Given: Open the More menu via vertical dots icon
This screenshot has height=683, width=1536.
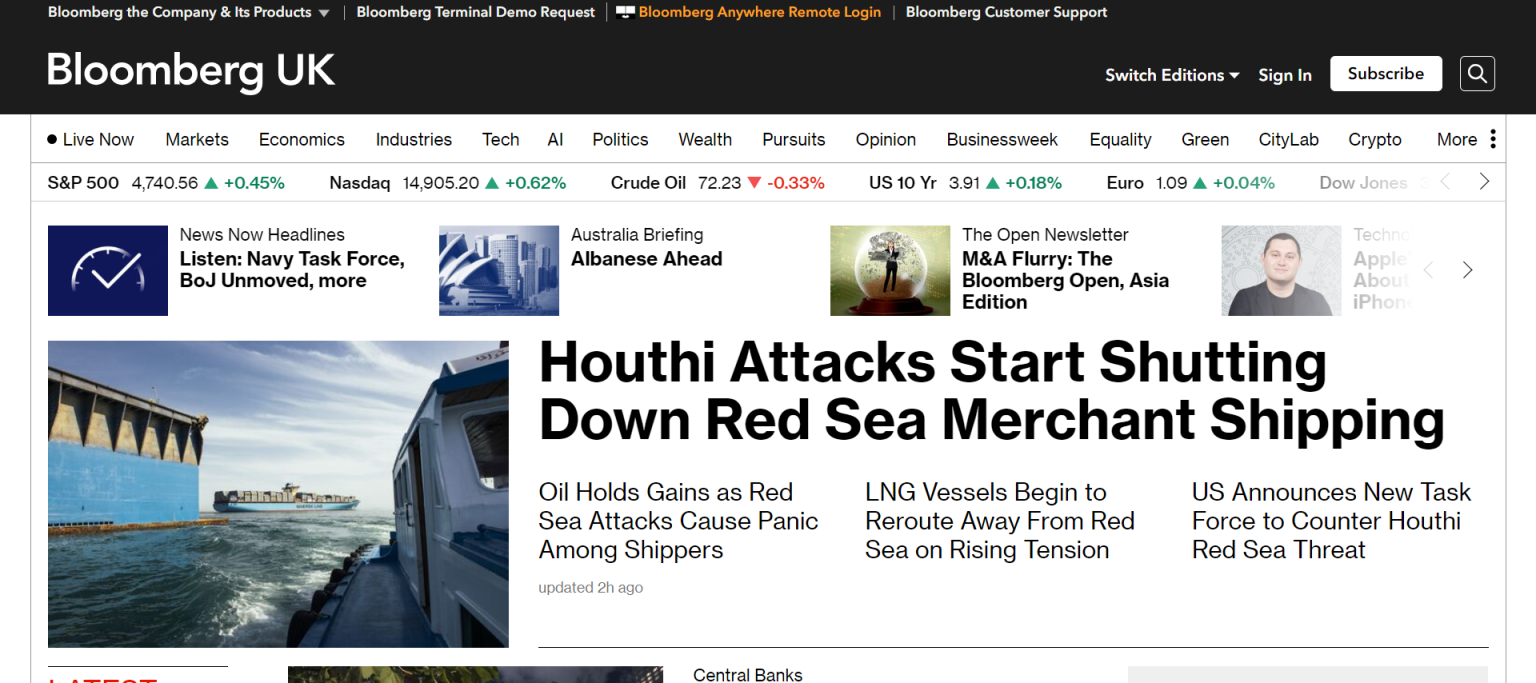Looking at the screenshot, I should coord(1493,139).
